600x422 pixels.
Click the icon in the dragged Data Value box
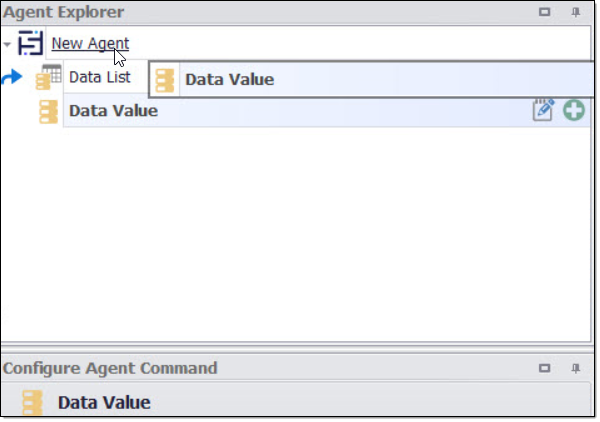tap(166, 80)
